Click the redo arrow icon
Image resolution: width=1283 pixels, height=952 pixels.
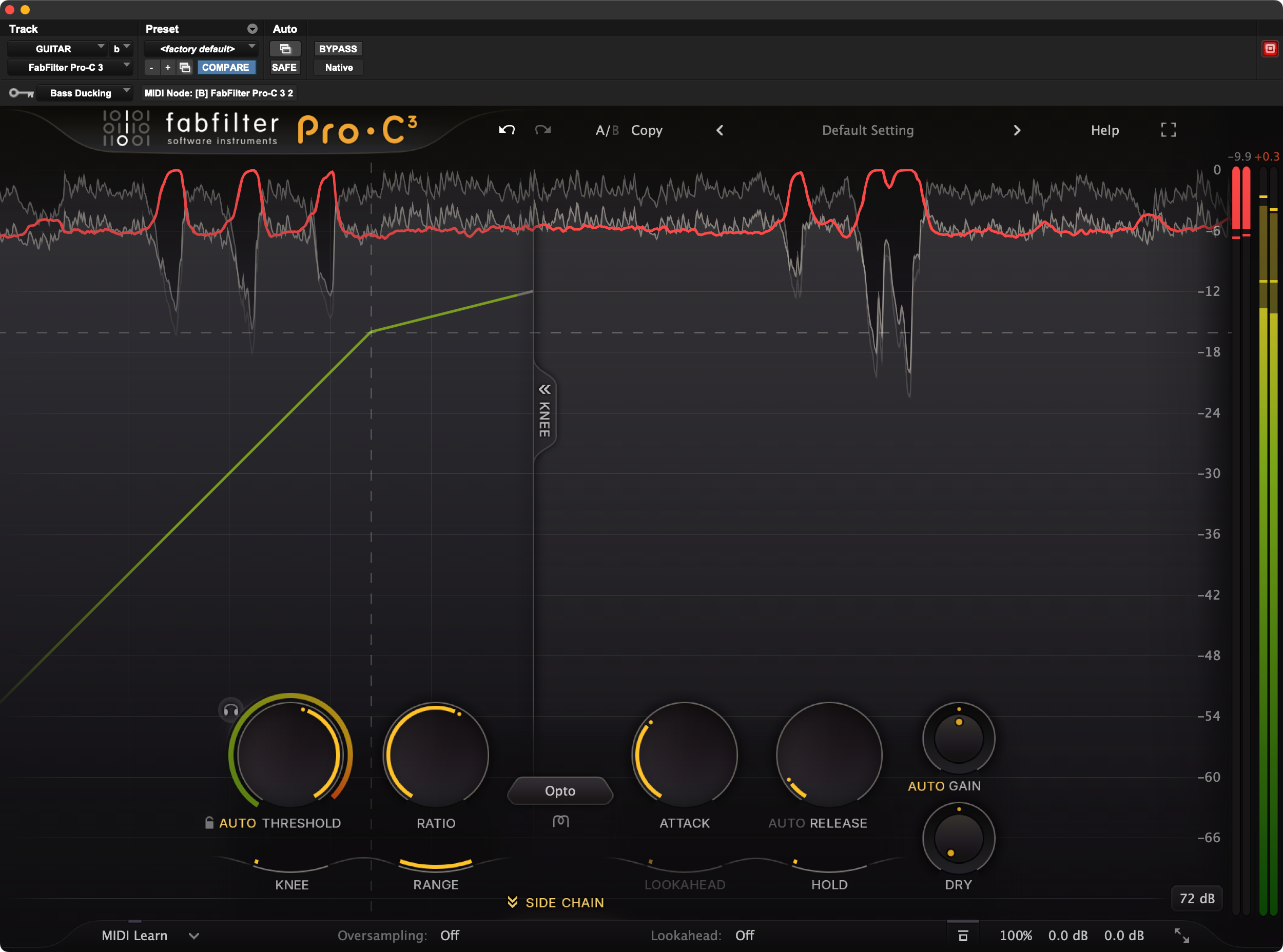(x=542, y=130)
